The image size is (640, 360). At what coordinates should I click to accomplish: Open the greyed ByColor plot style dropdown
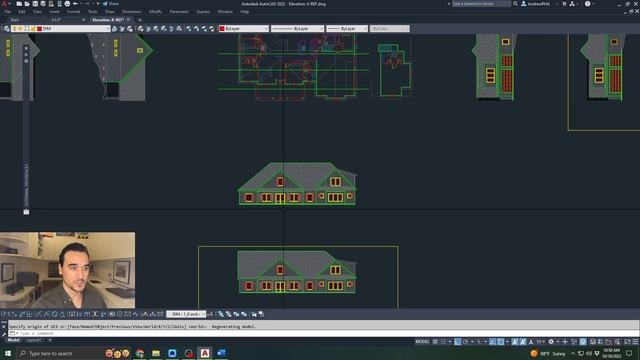point(389,29)
